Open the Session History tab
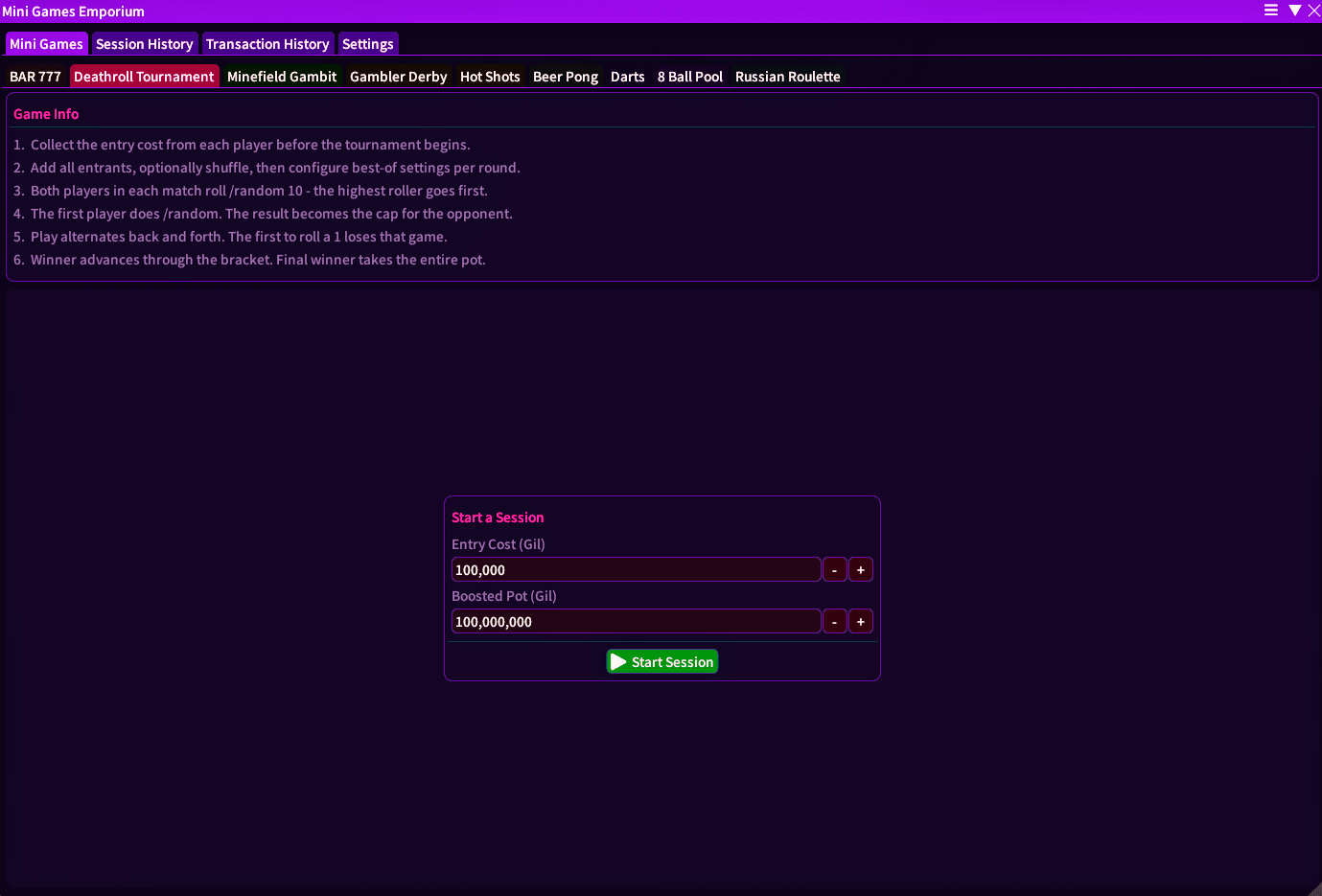 [x=145, y=44]
